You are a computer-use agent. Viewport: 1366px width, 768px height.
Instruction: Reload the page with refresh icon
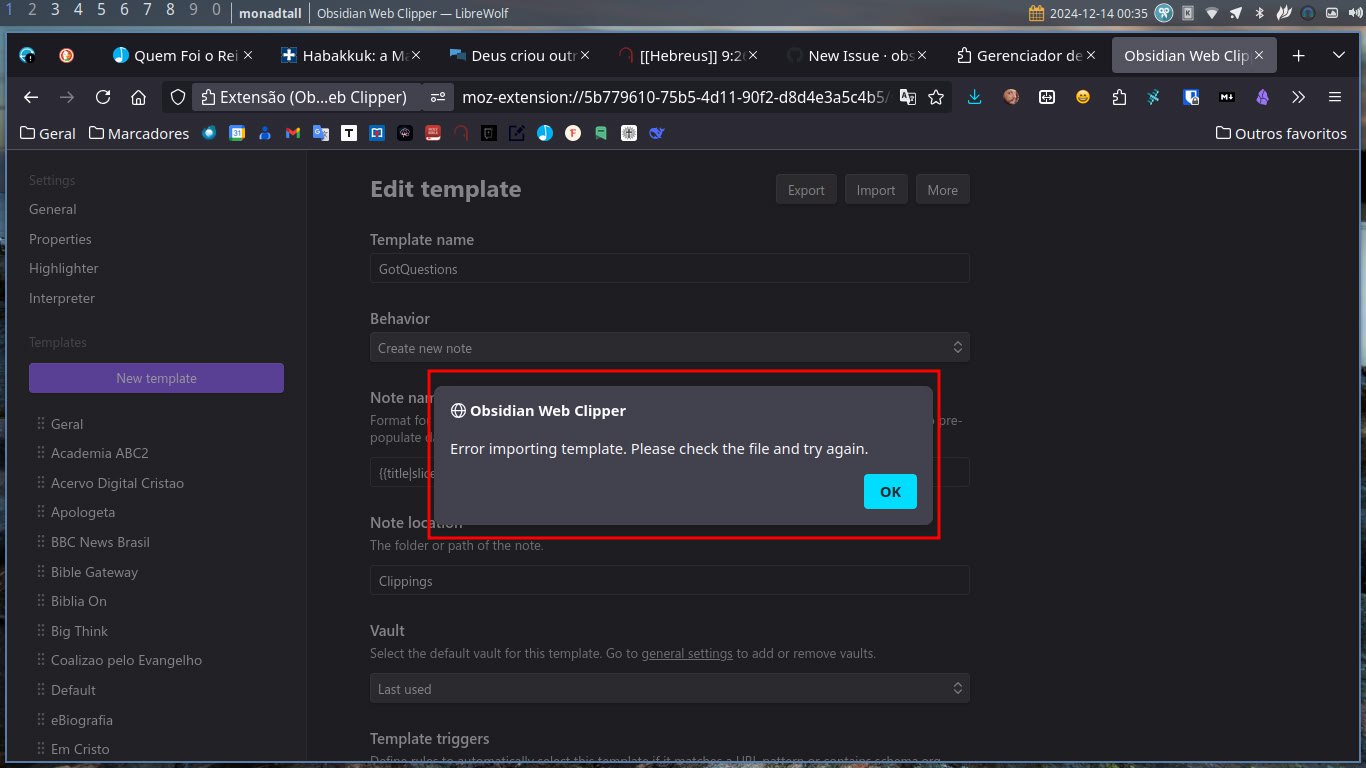click(x=102, y=97)
